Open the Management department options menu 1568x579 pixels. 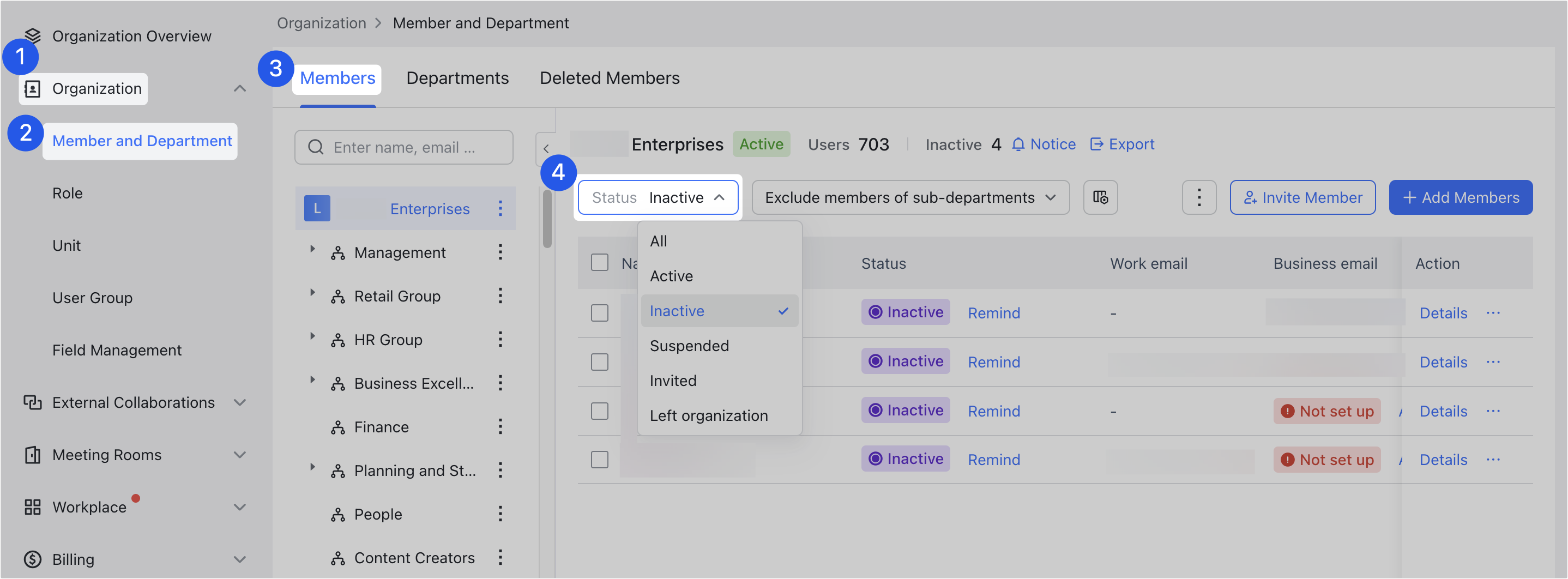tap(500, 252)
